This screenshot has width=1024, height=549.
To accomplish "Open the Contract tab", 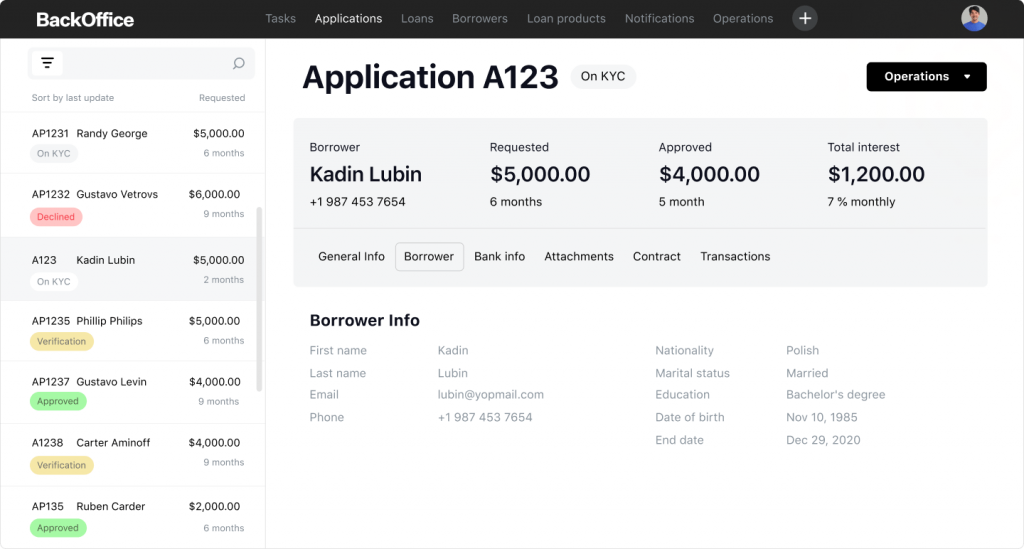I will pos(657,257).
